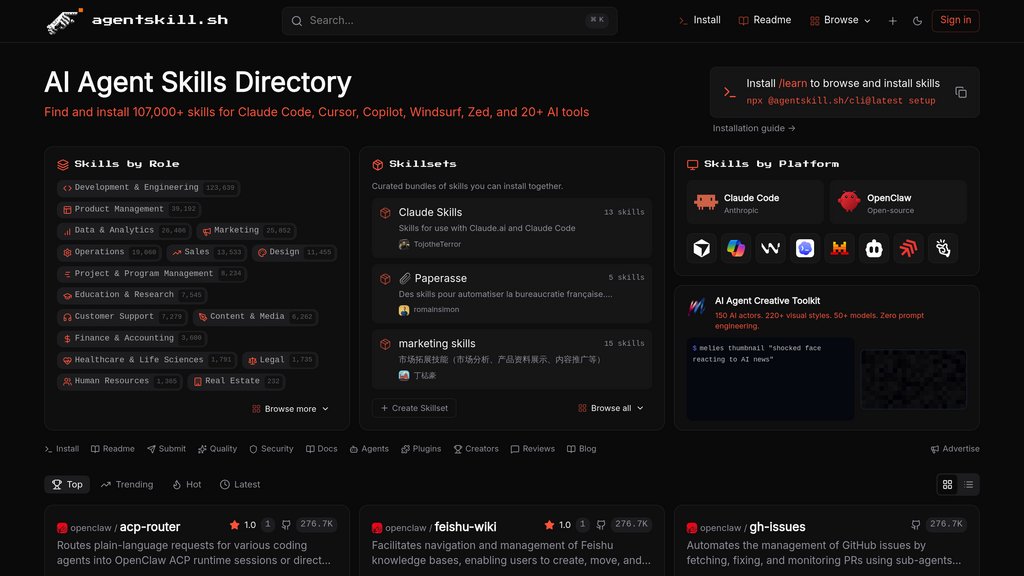Viewport: 1024px width, 576px height.
Task: Select the white robot-head platform icon
Action: pyautogui.click(x=874, y=248)
